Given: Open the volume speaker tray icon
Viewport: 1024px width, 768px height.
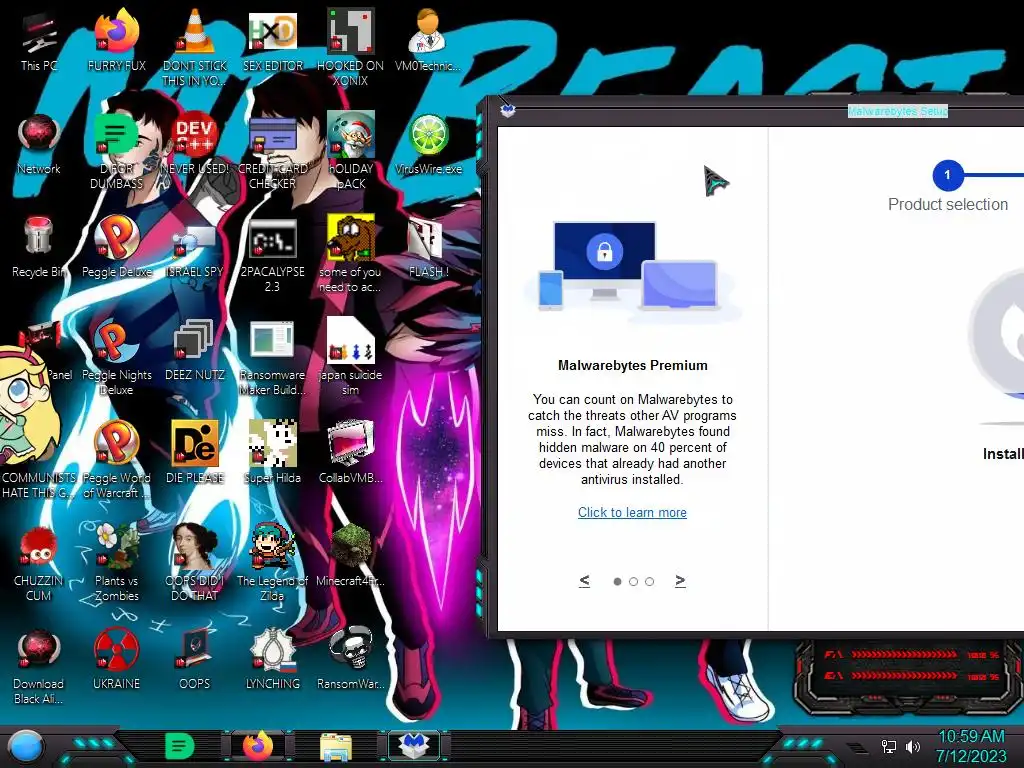Looking at the screenshot, I should point(913,746).
